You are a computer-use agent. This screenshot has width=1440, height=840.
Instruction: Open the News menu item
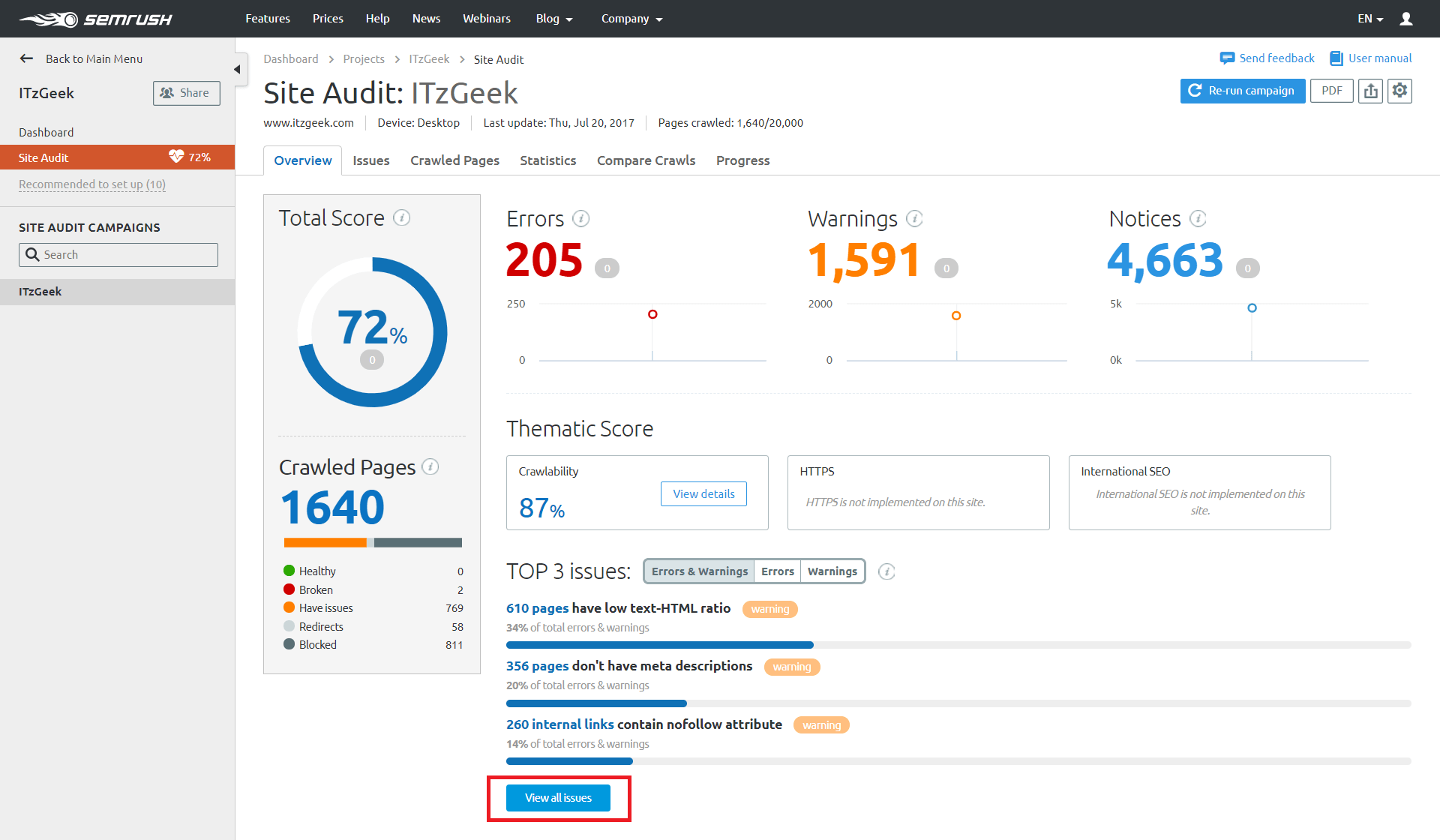[426, 19]
